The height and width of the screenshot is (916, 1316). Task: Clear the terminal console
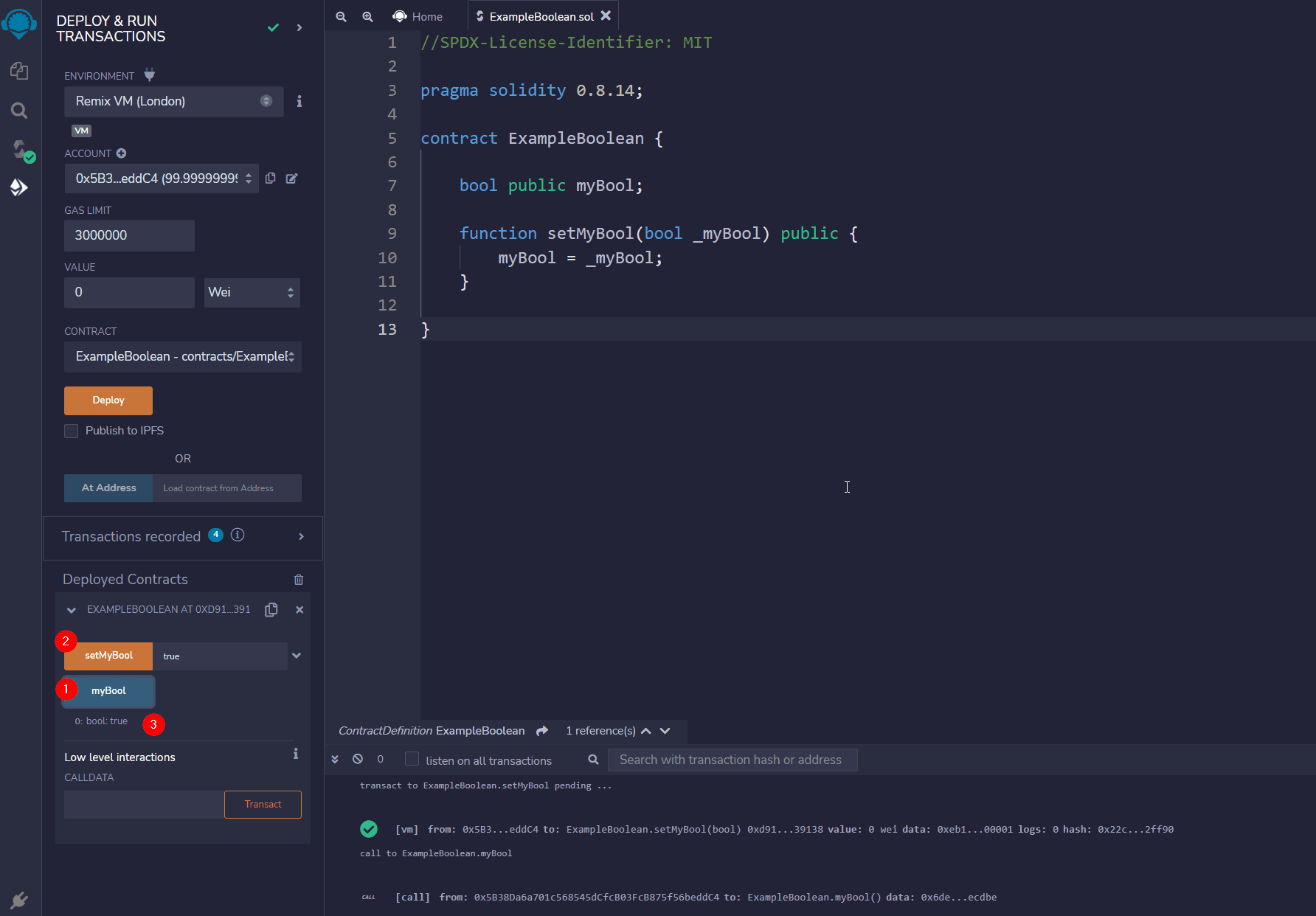(x=358, y=759)
